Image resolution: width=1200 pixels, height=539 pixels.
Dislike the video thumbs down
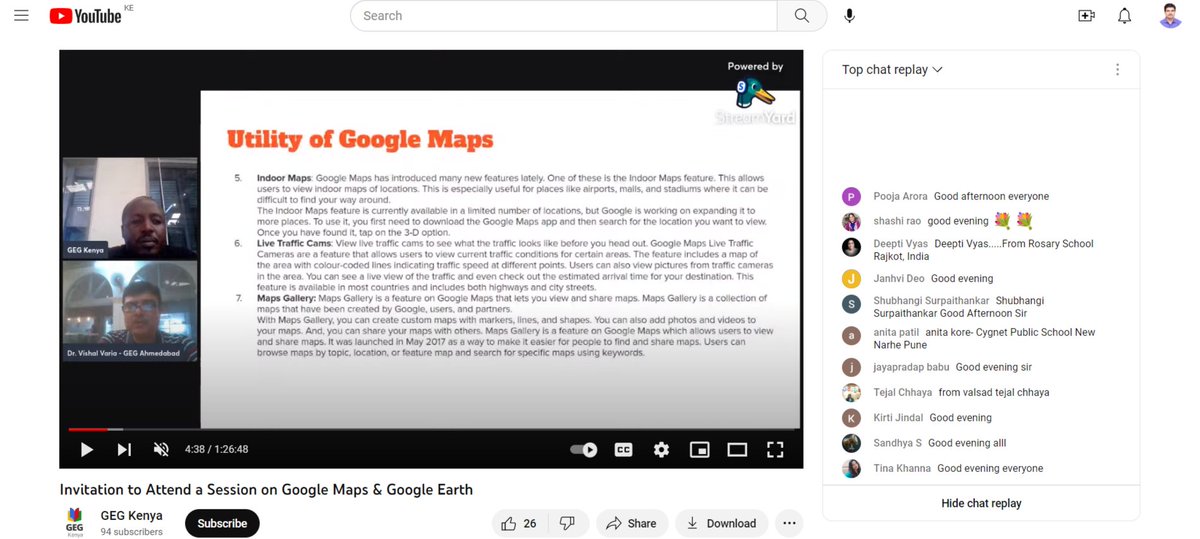pos(568,523)
